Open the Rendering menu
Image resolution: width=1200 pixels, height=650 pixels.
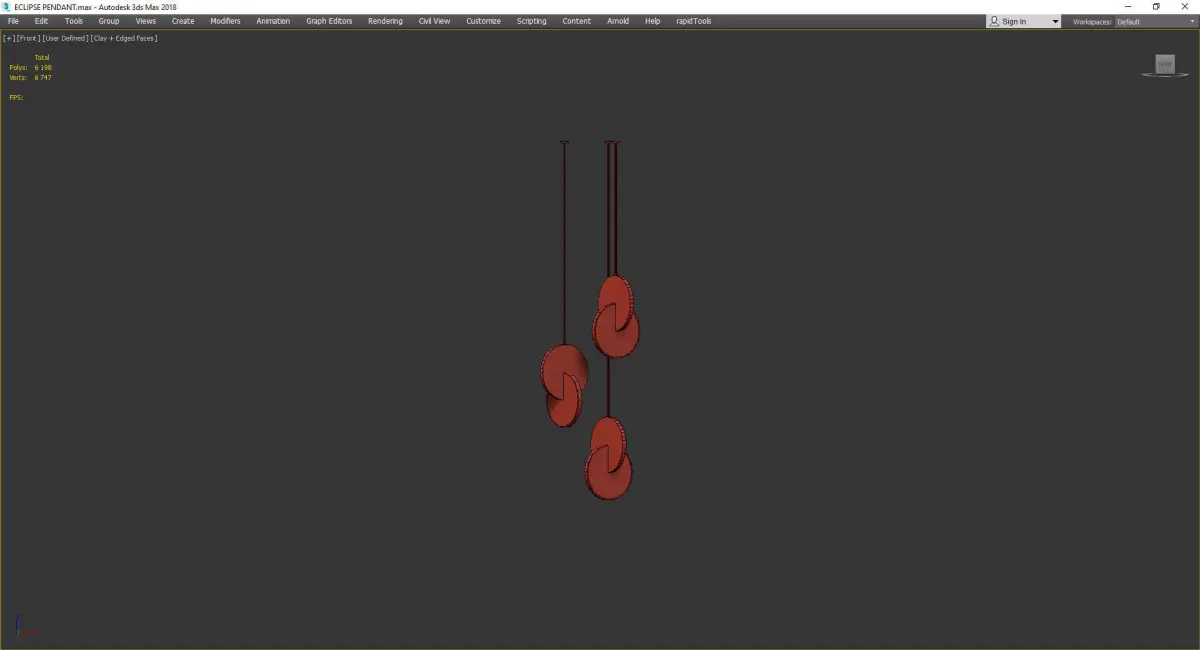point(385,21)
